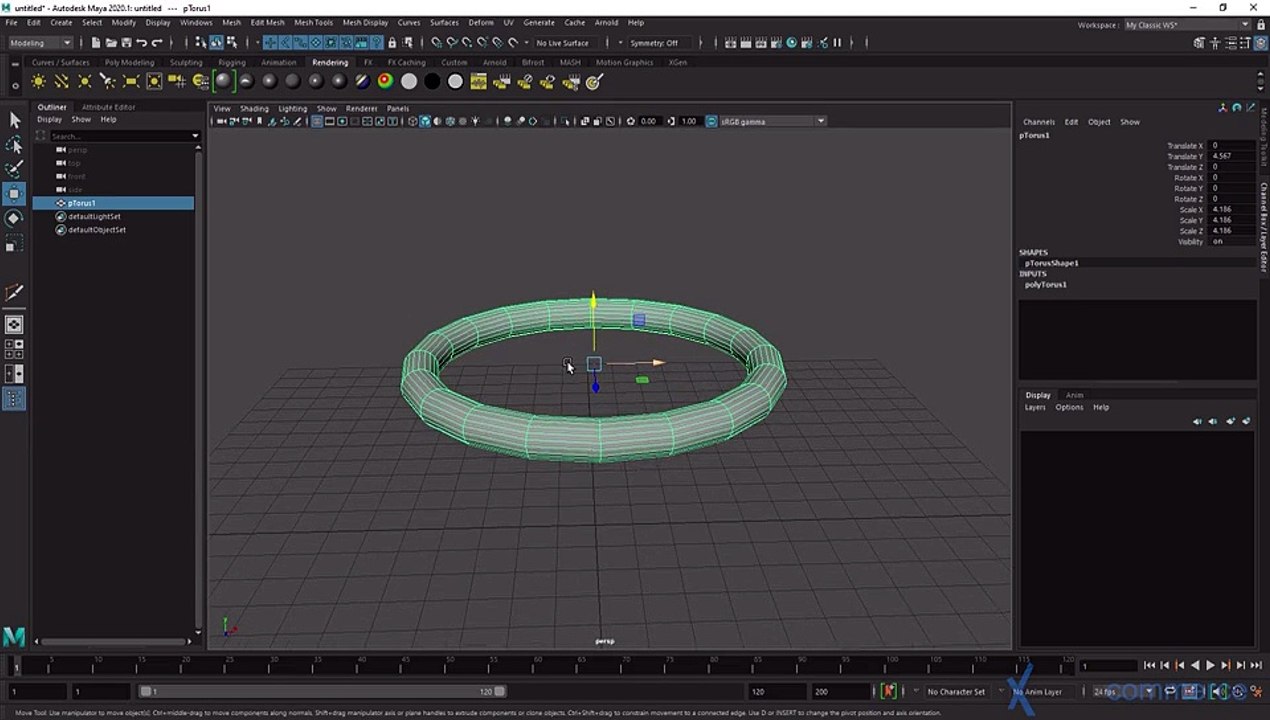
Task: Create directional light from Rendering shelf
Action: 61,82
